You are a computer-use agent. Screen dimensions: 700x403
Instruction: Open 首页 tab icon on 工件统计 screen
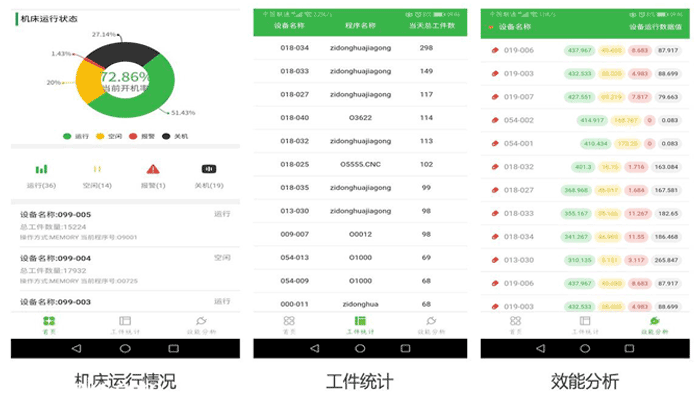click(x=289, y=321)
